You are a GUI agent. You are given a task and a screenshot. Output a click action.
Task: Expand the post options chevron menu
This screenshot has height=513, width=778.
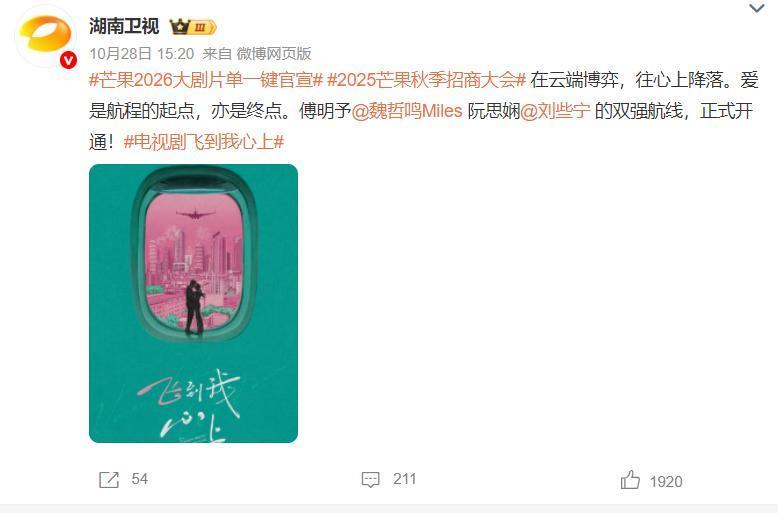click(756, 8)
